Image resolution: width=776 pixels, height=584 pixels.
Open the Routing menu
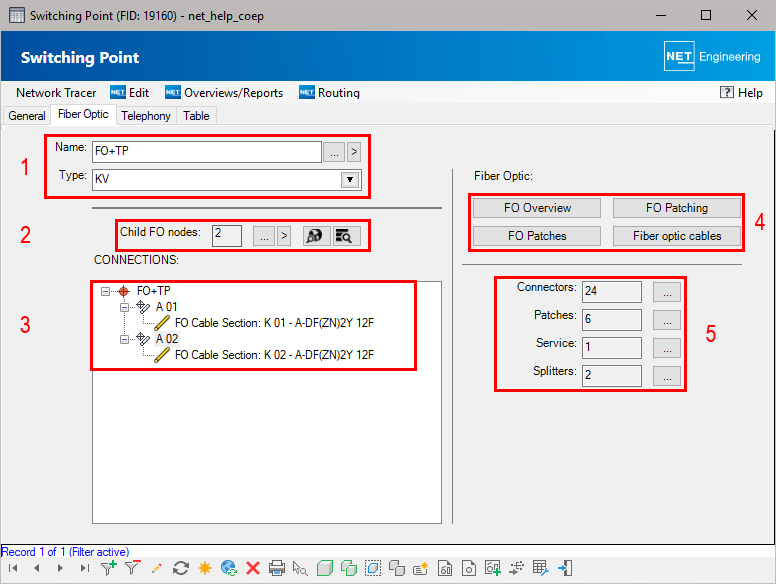330,93
